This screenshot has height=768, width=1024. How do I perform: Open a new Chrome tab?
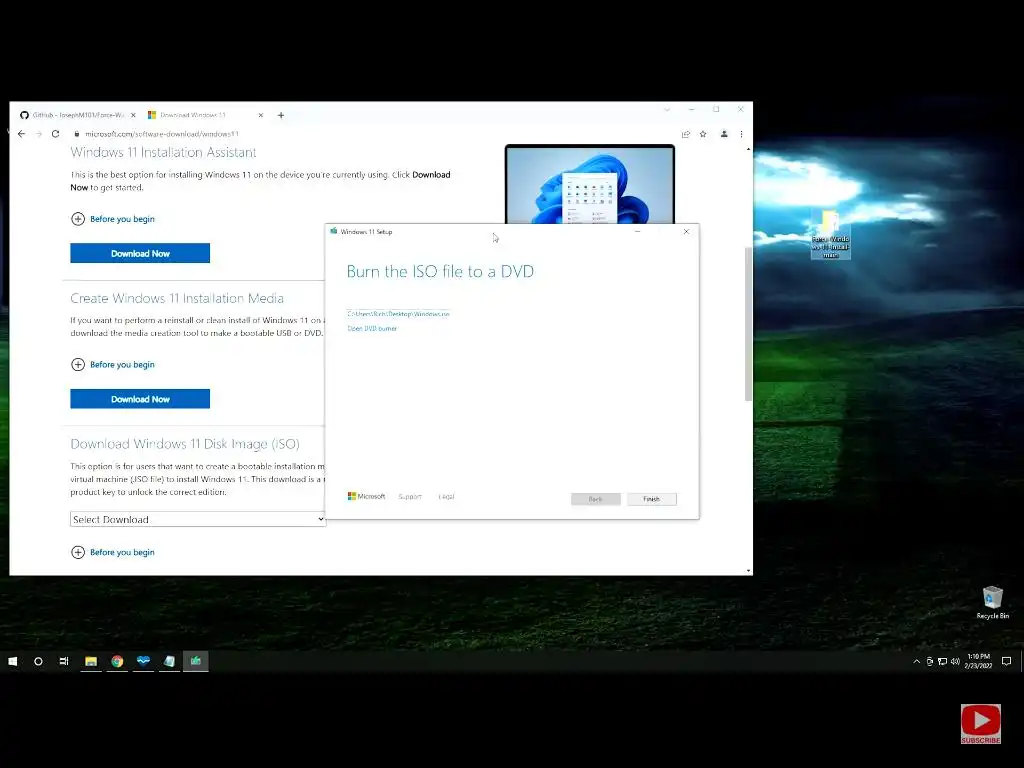pos(281,115)
